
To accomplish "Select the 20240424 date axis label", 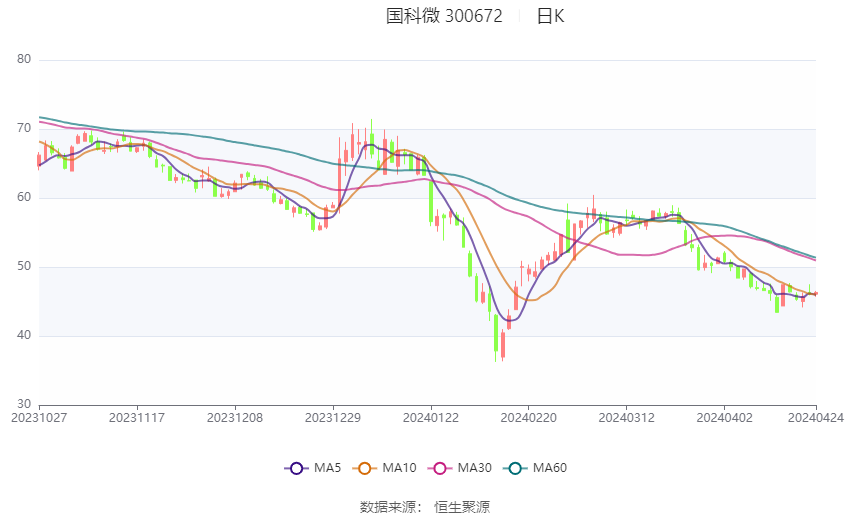I will [815, 418].
